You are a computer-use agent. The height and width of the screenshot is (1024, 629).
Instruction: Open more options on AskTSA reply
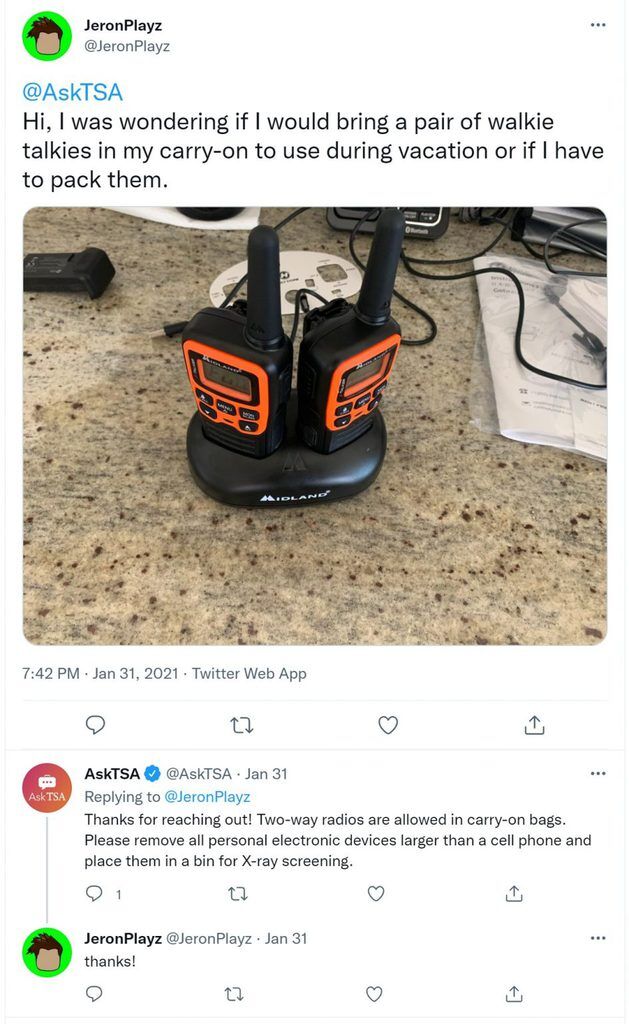coord(598,773)
